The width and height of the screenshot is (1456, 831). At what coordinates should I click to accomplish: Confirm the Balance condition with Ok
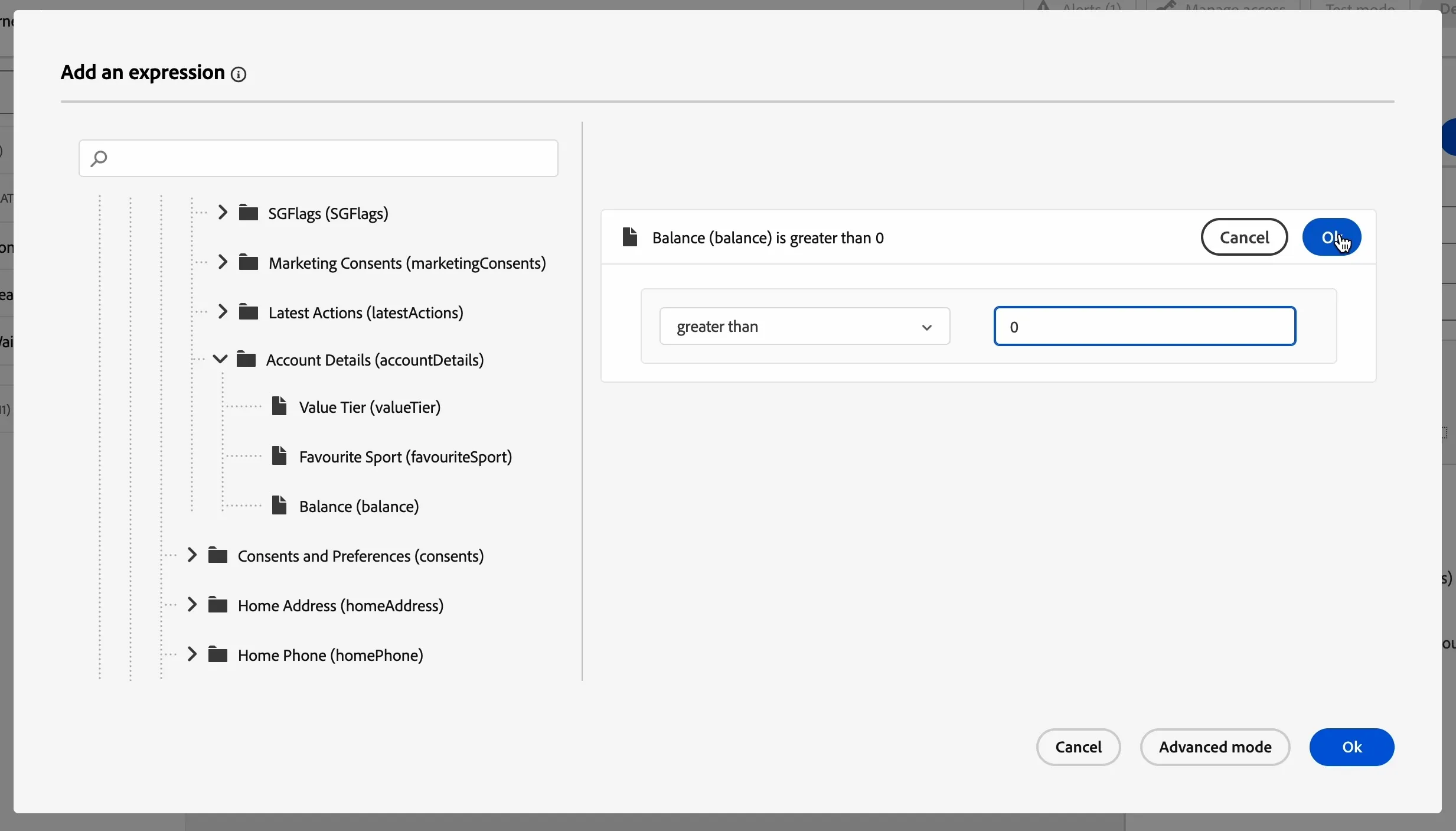tap(1332, 237)
